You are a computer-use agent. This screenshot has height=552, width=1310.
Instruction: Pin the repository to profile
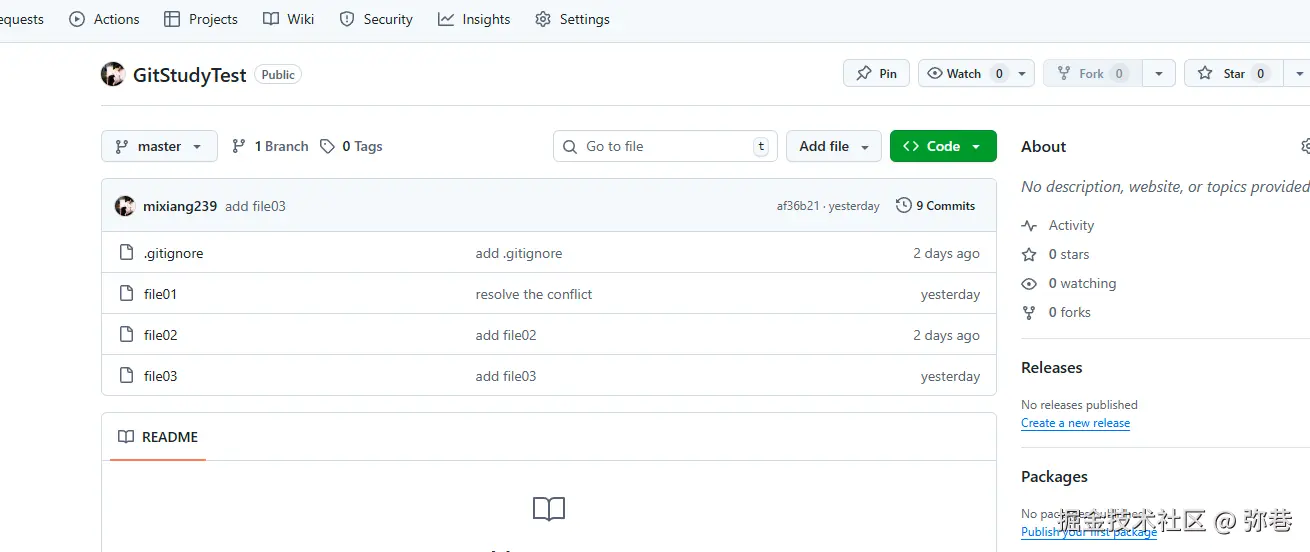pos(876,74)
